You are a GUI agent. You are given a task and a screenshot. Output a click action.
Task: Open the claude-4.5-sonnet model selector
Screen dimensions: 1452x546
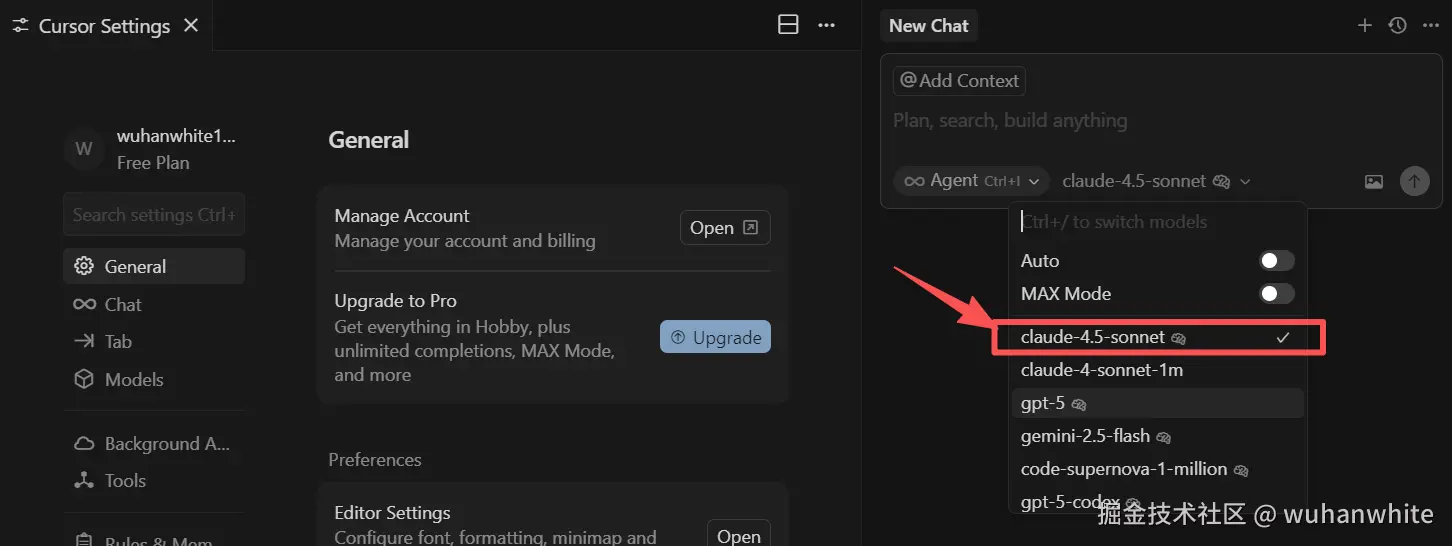(1156, 181)
